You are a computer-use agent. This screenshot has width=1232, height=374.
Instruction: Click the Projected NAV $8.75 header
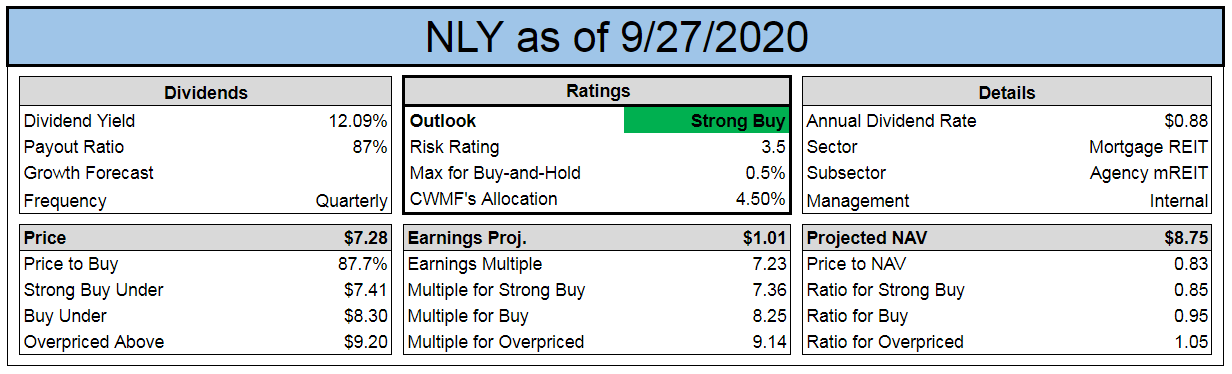(x=1007, y=239)
